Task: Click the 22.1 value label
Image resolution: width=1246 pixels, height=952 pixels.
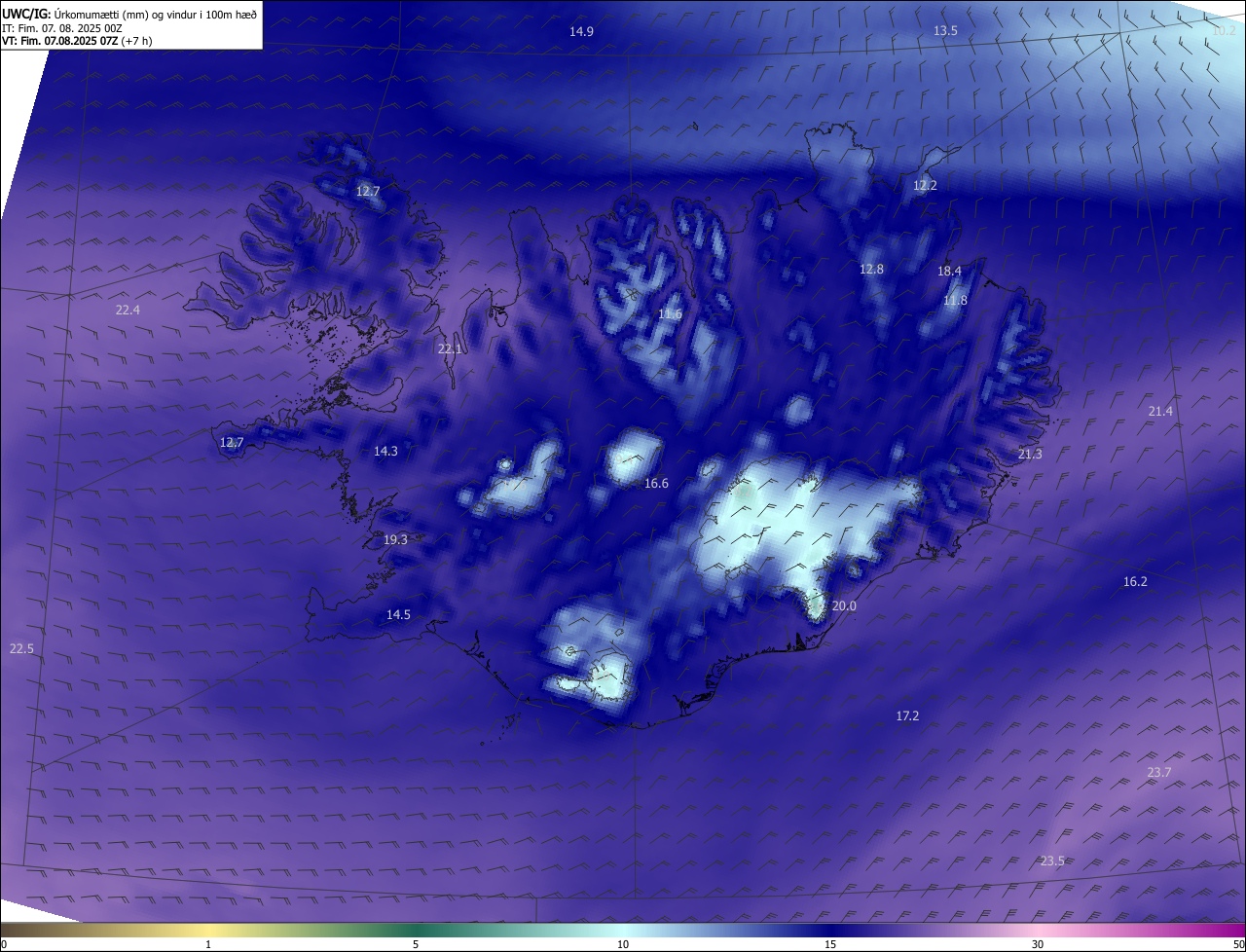Action: click(450, 348)
